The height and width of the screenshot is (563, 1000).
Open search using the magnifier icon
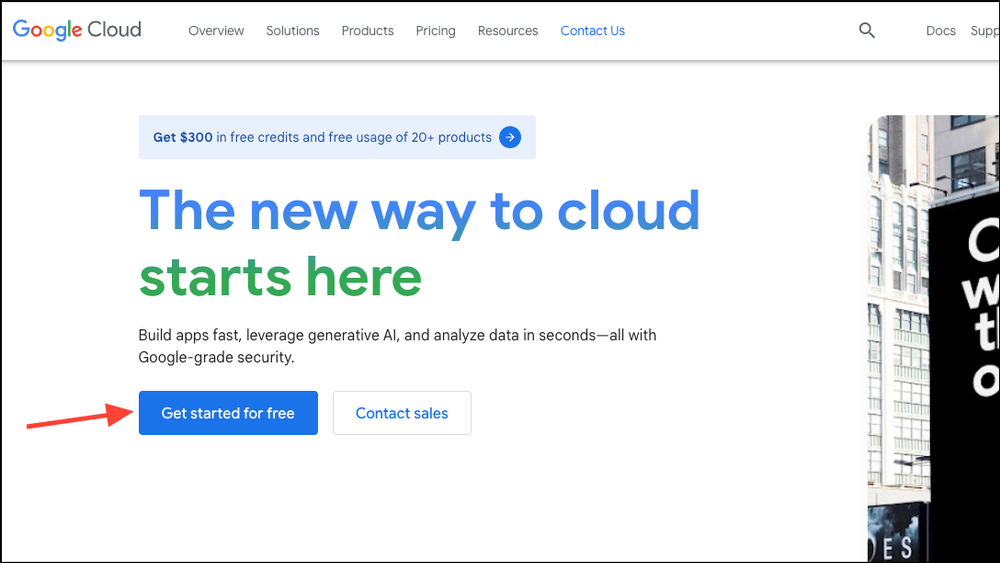[867, 31]
